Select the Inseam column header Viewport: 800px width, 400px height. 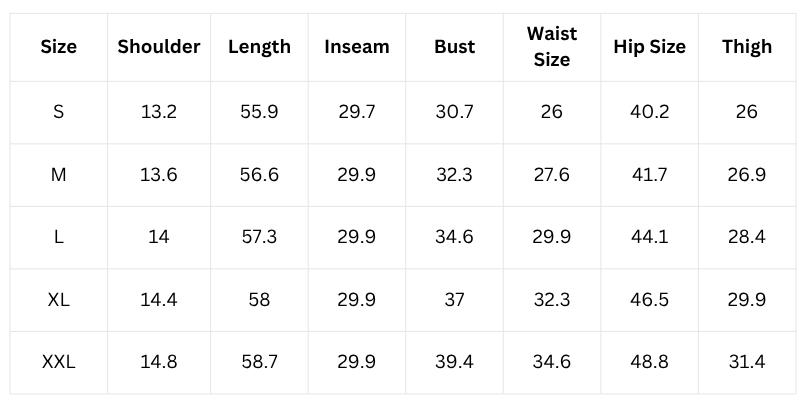point(357,47)
